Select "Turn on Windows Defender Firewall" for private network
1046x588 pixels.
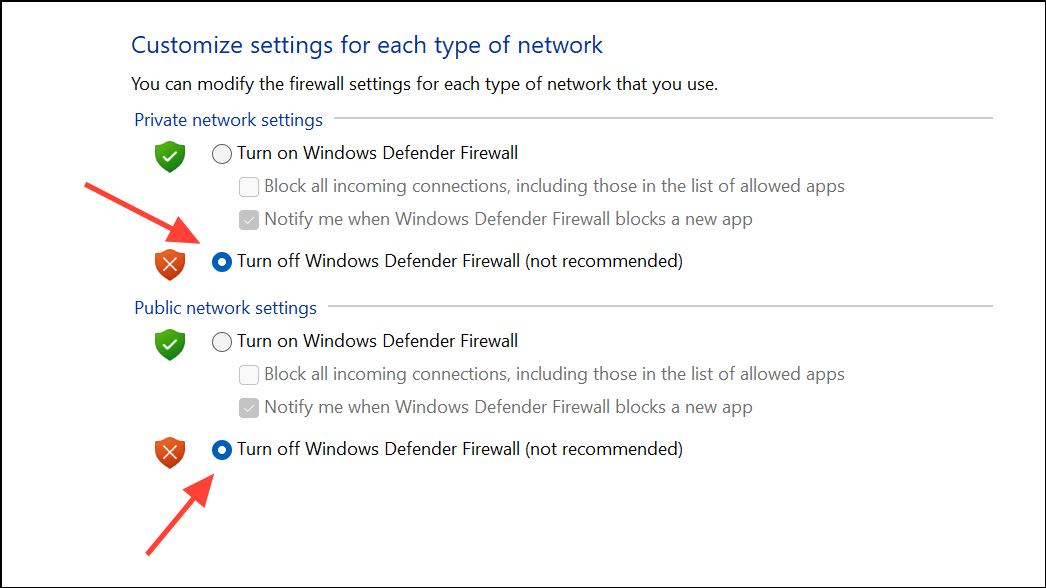tap(221, 153)
